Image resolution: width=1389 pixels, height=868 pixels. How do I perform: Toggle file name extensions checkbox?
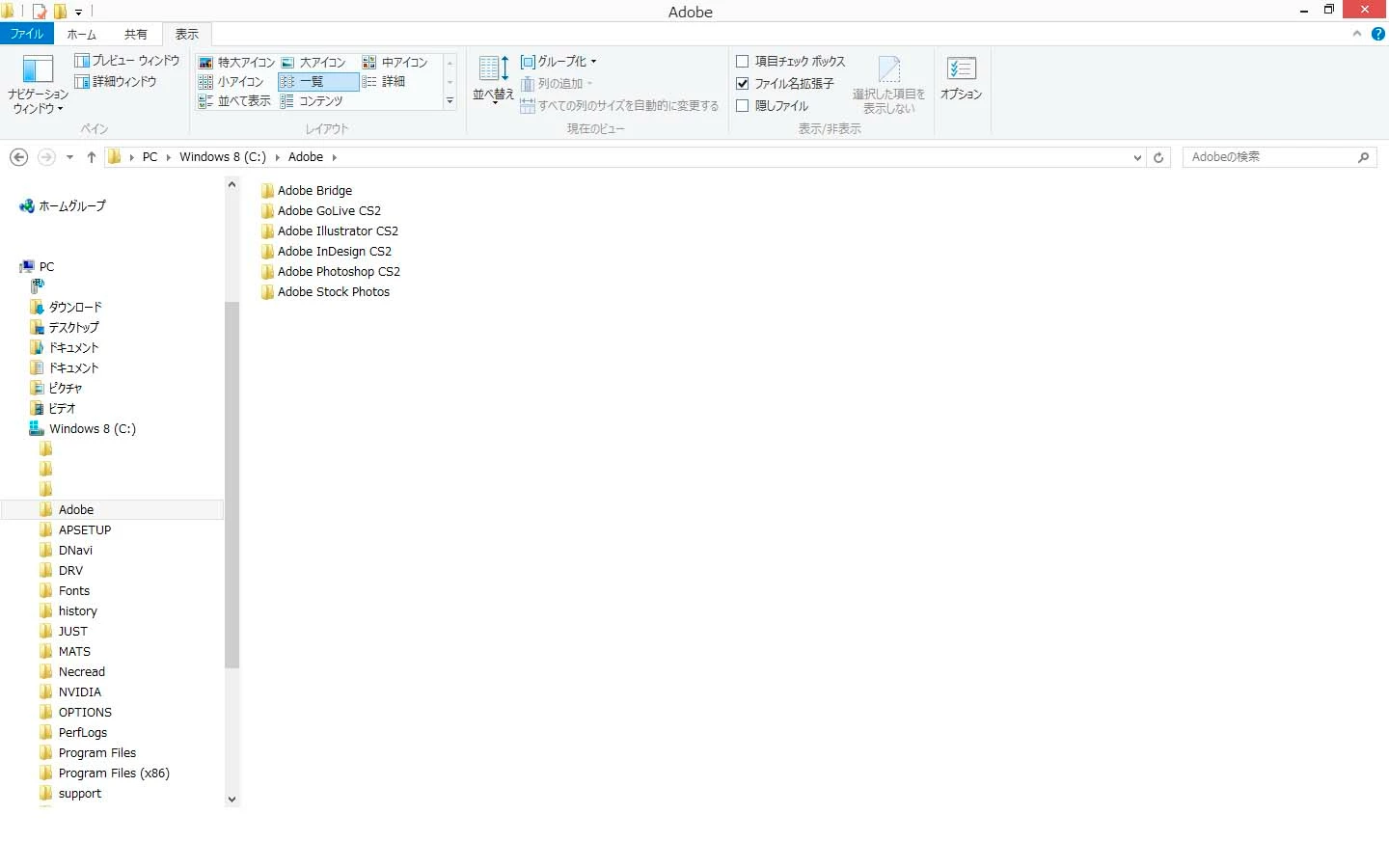743,84
